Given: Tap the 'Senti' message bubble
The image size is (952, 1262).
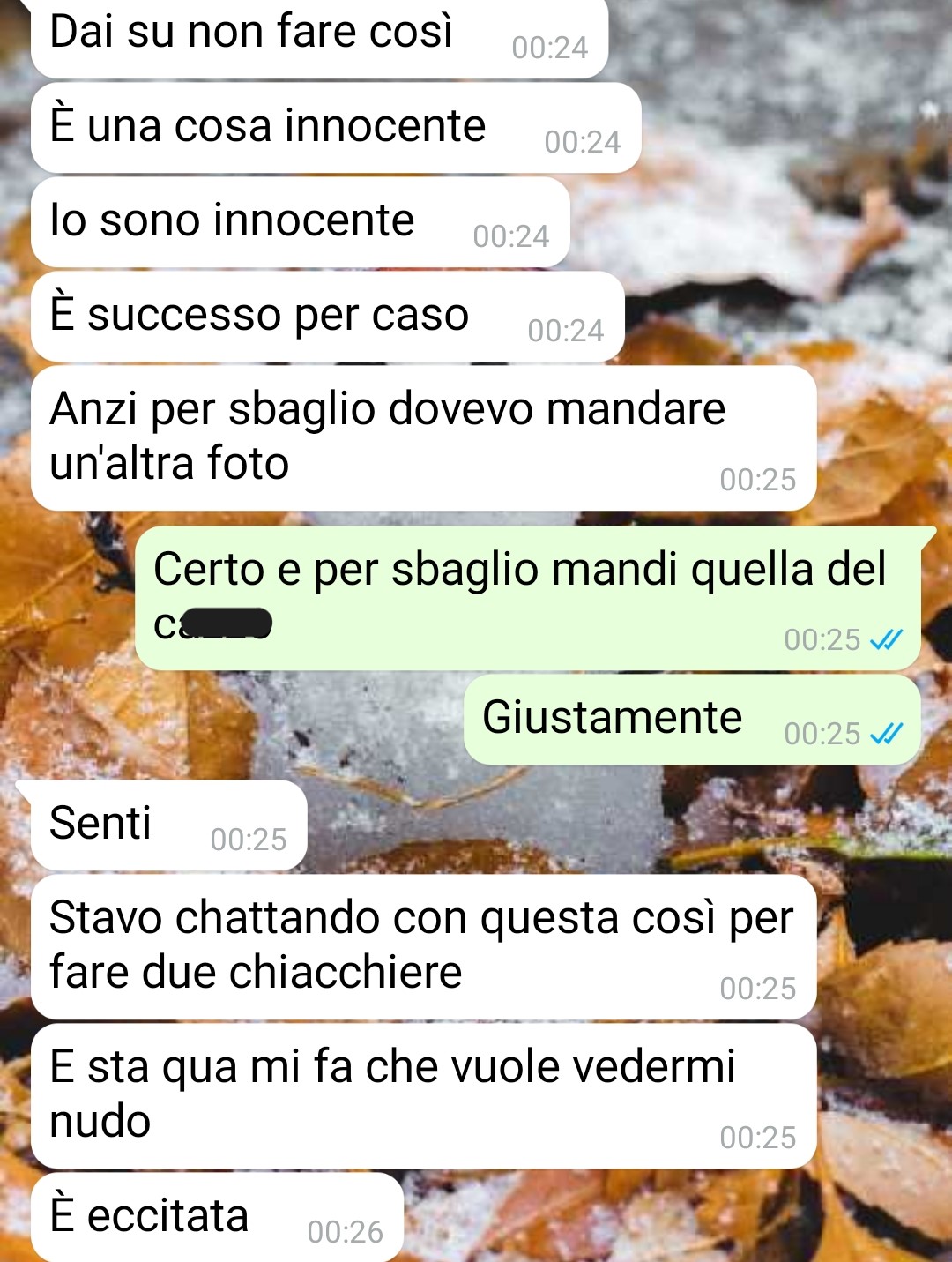Looking at the screenshot, I should click(x=168, y=825).
